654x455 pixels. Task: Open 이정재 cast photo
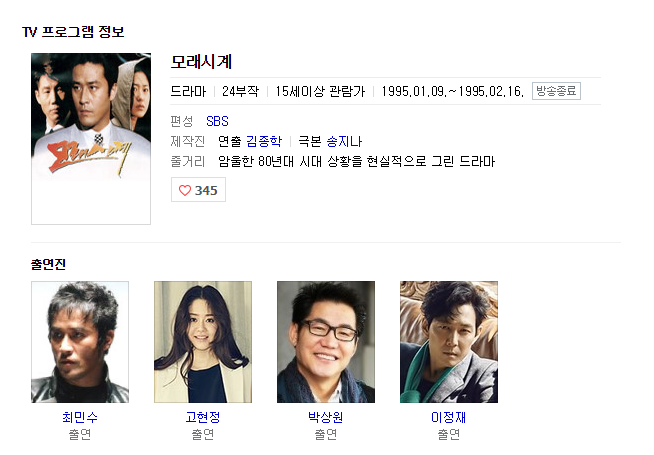tap(449, 342)
